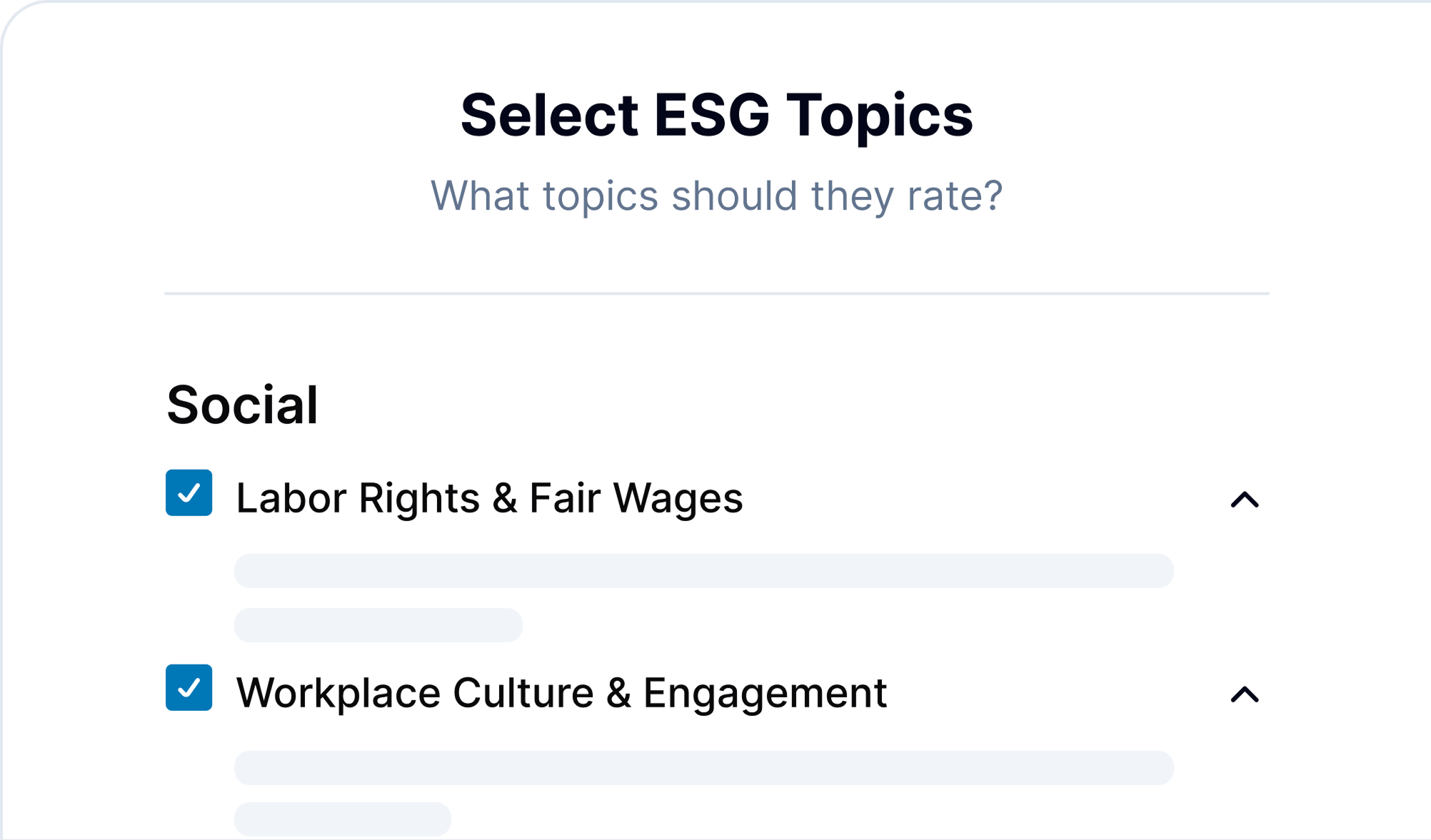The width and height of the screenshot is (1431, 840).
Task: Click the Select ESG Topics title
Action: (x=715, y=116)
